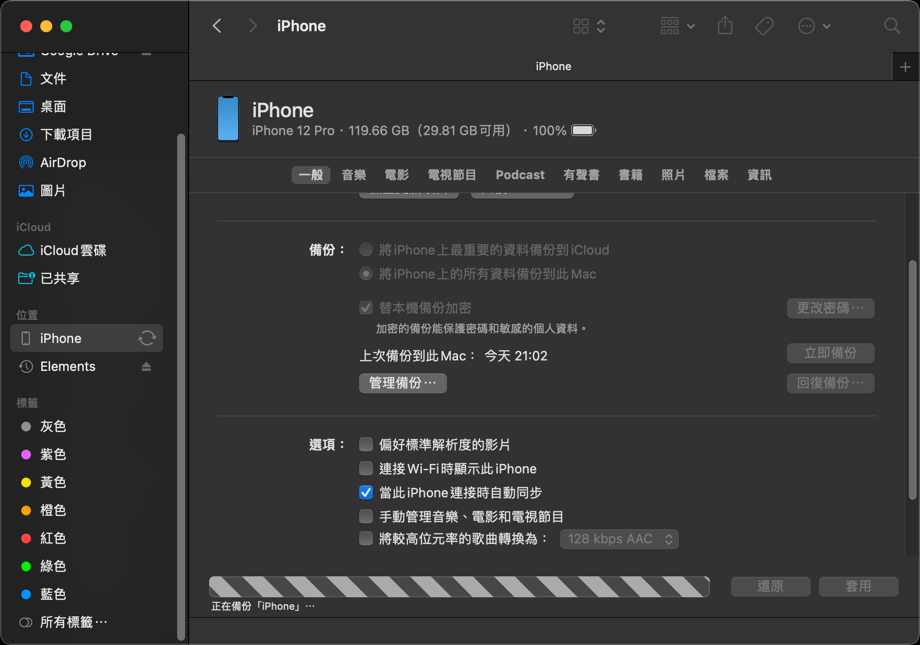
Task: Click the 還原 button
Action: click(x=770, y=586)
